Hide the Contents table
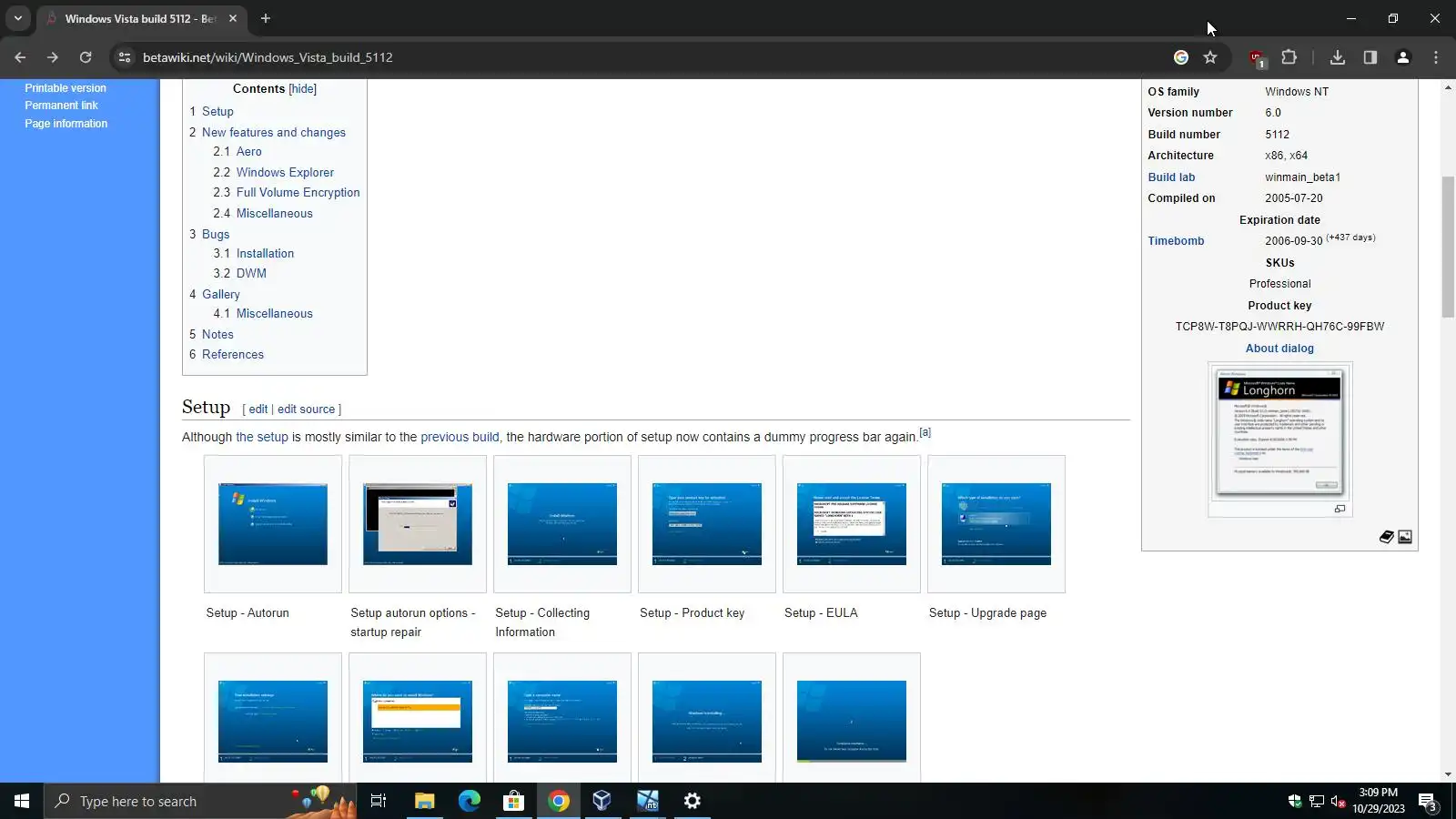Image resolution: width=1456 pixels, height=819 pixels. (303, 89)
